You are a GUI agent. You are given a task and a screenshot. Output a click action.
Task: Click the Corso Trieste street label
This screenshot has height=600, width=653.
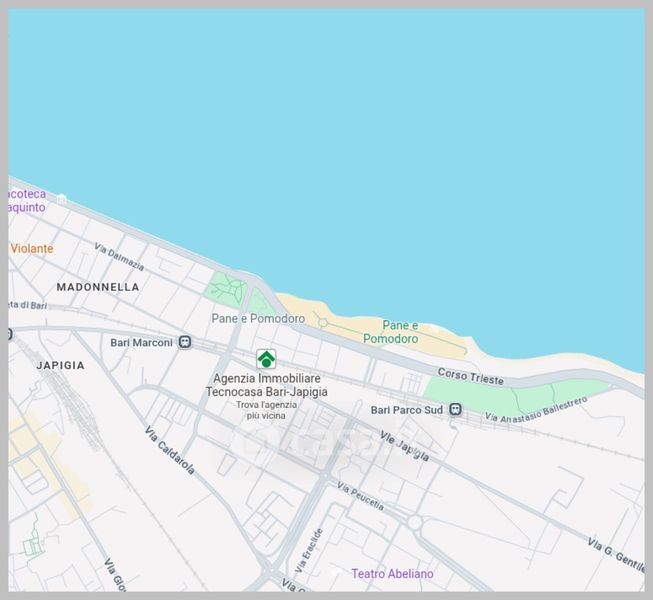472,375
